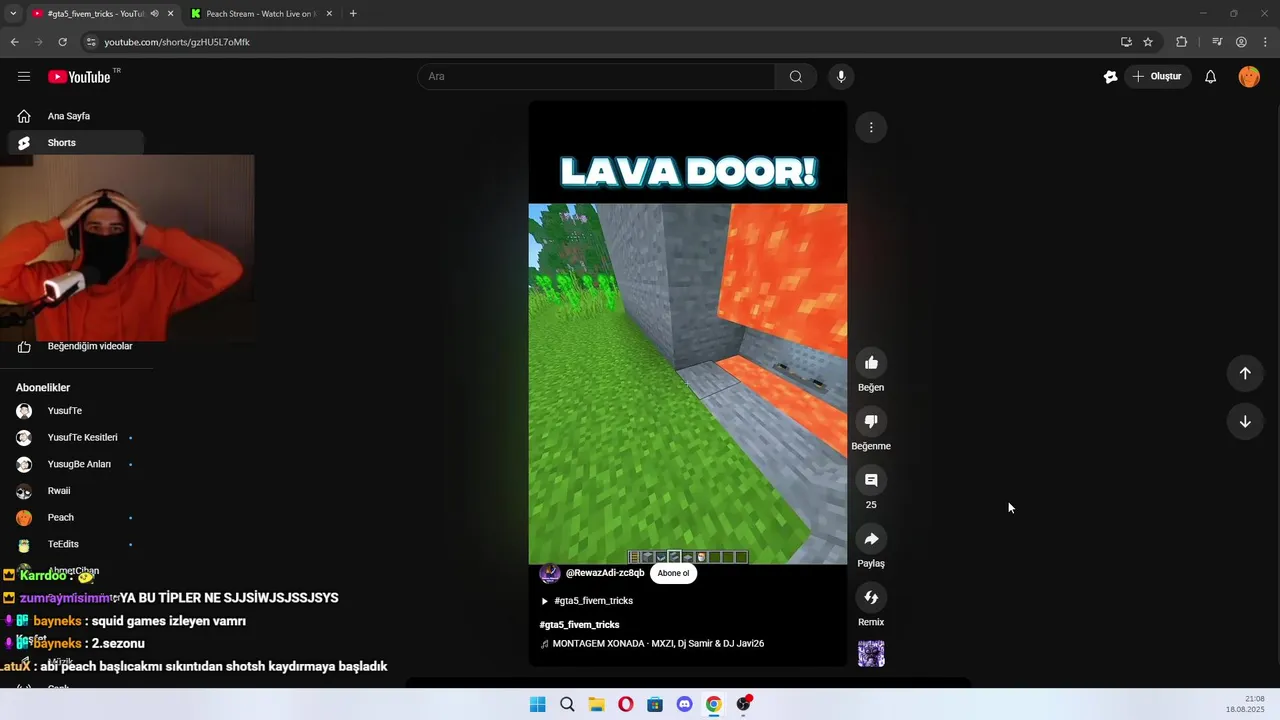
Task: Open Chrome profile icon
Action: 1241,42
